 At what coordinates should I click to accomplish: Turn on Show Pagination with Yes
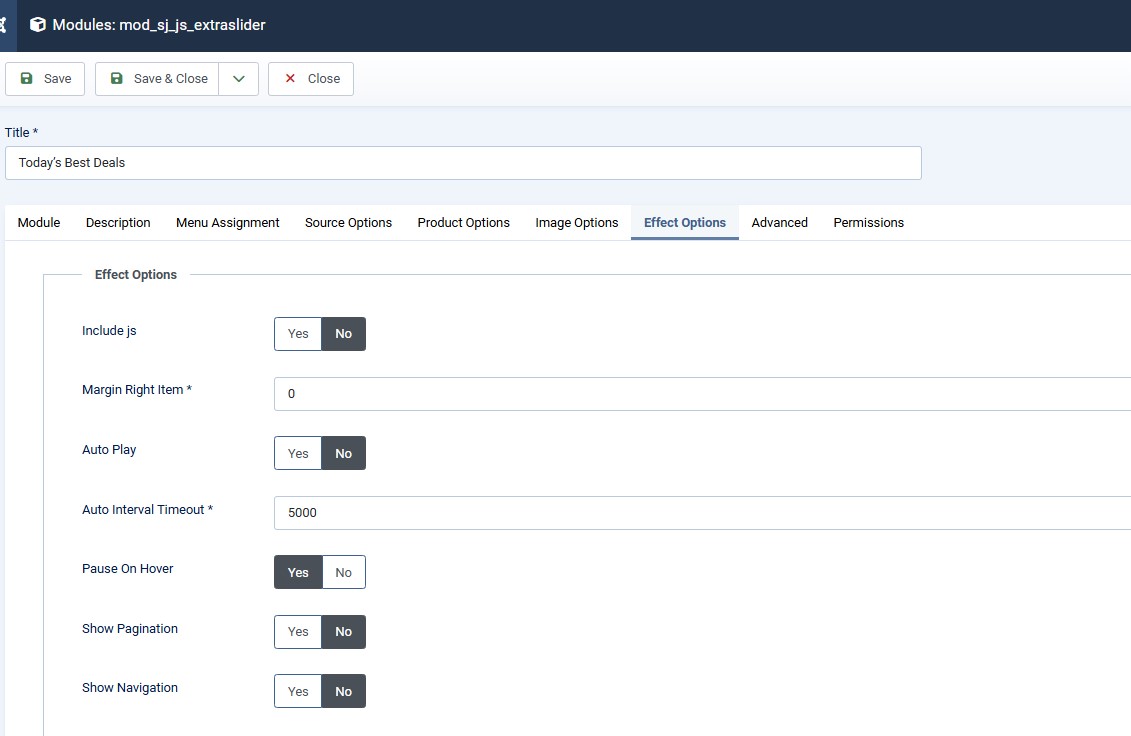[298, 632]
